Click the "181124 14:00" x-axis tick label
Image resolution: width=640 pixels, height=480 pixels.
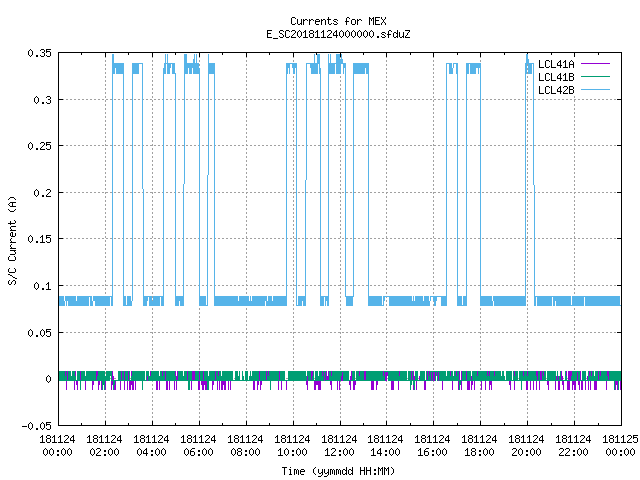(x=385, y=446)
